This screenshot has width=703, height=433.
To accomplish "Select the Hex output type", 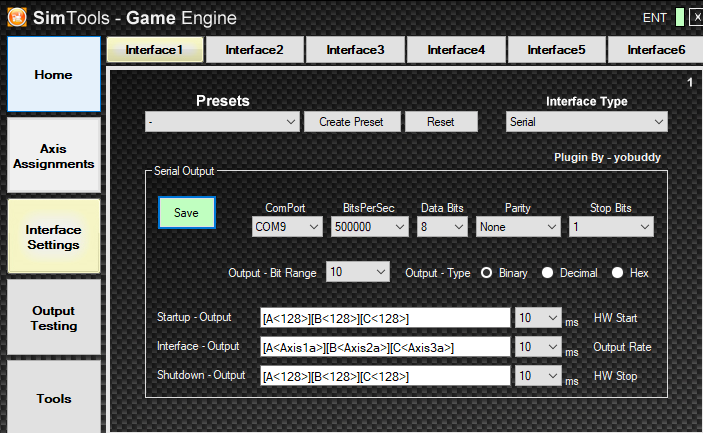I will [x=617, y=273].
